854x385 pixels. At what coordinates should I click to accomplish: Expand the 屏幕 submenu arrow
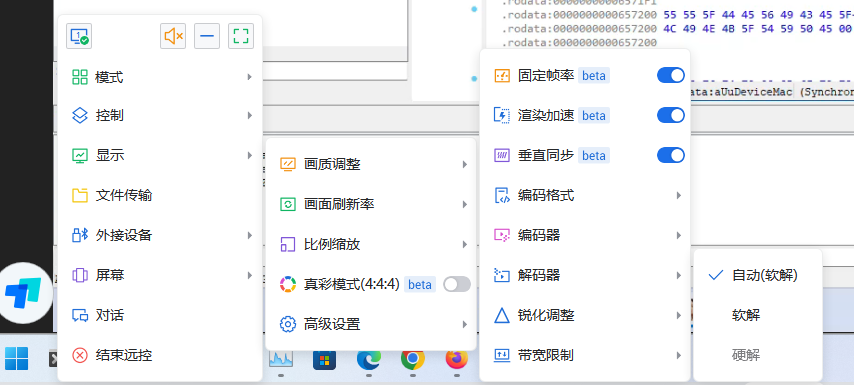click(249, 275)
